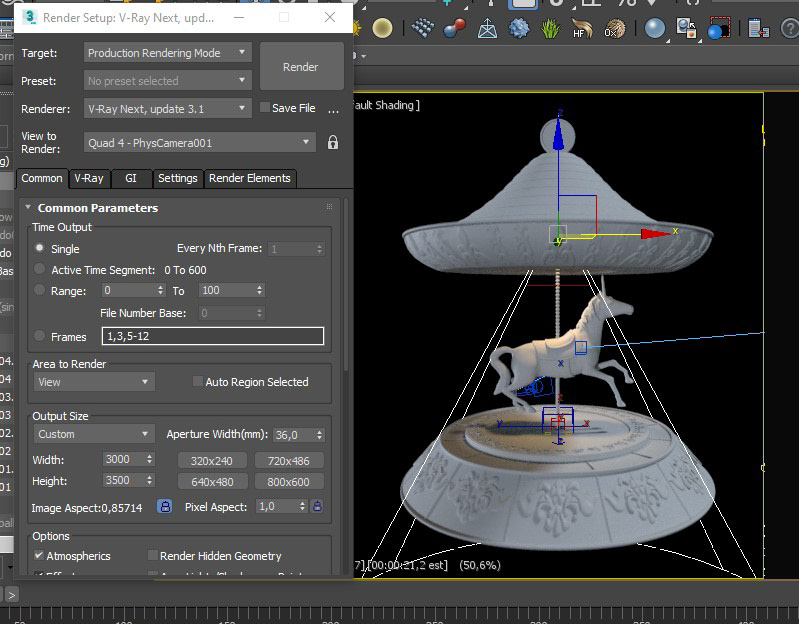799x624 pixels.
Task: Open the V-Ray messages log window icon
Action: click(x=758, y=29)
